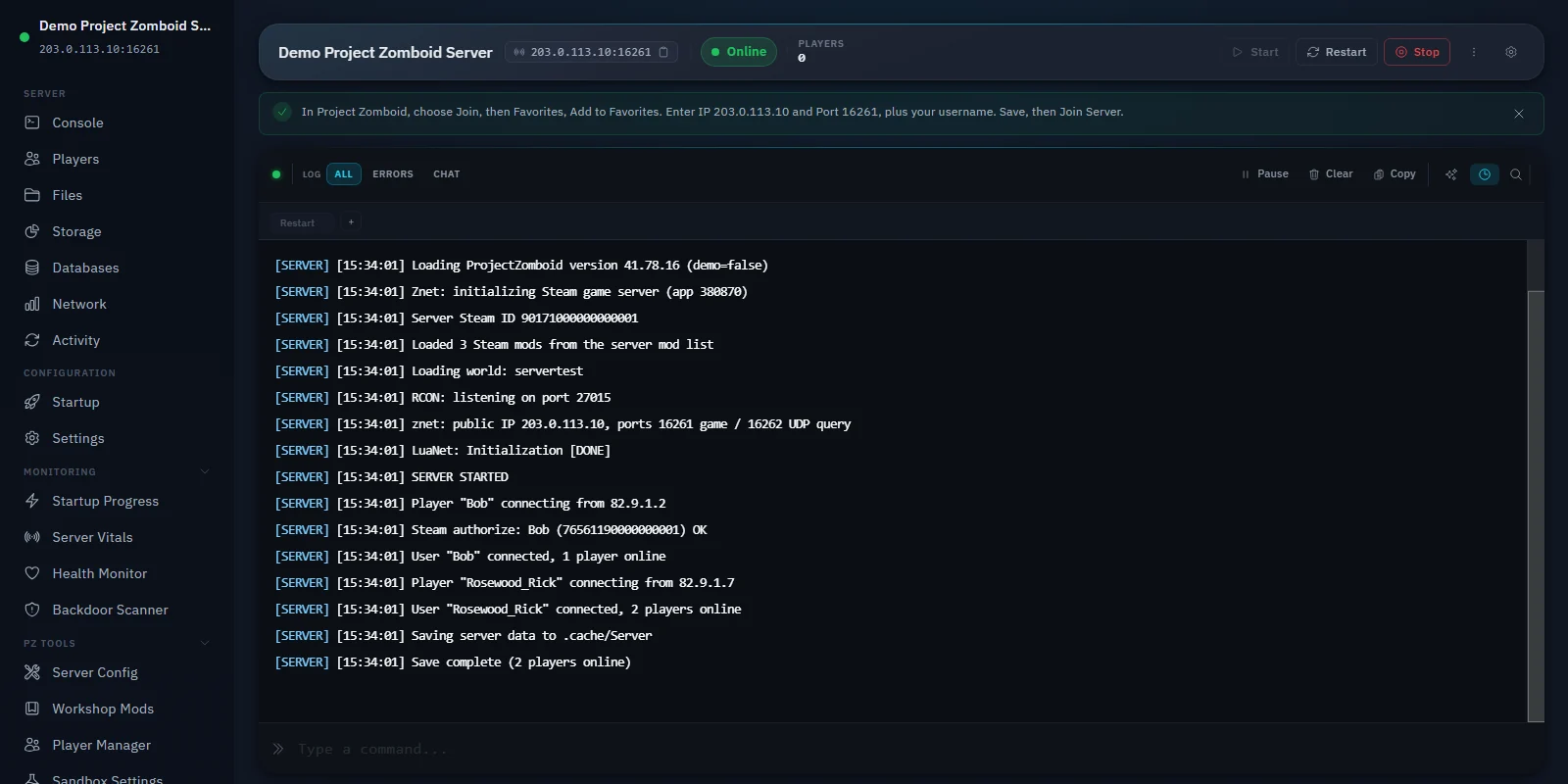Open the Databases stack icon
1568x784 pixels.
click(x=32, y=268)
